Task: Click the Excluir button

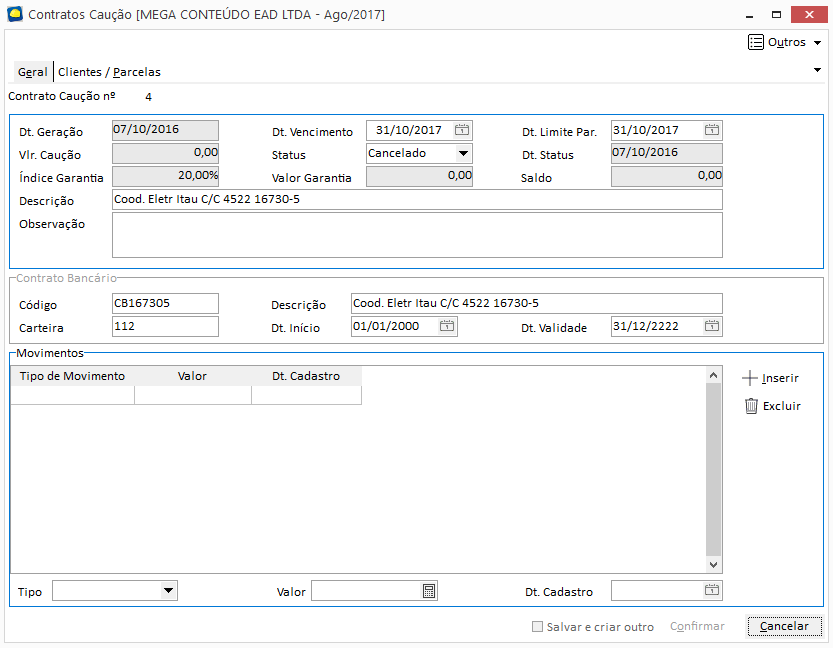Action: 773,406
